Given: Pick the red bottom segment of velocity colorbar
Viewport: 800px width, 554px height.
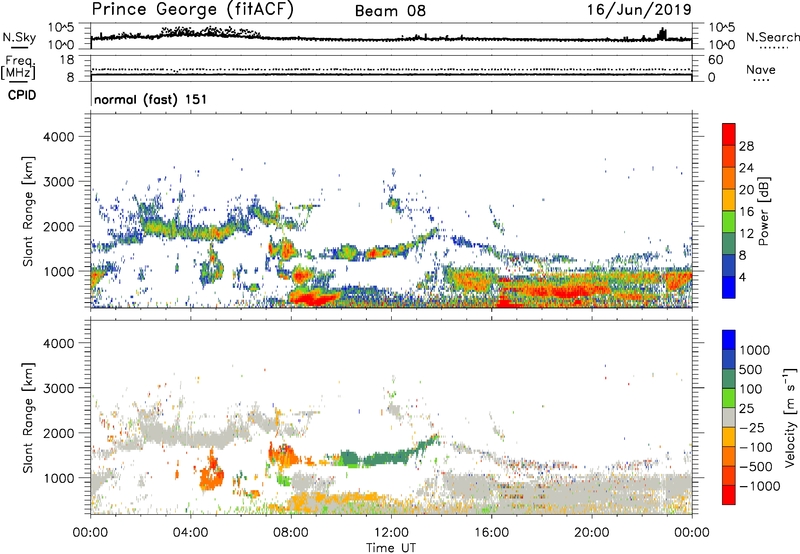Looking at the screenshot, I should click(729, 495).
